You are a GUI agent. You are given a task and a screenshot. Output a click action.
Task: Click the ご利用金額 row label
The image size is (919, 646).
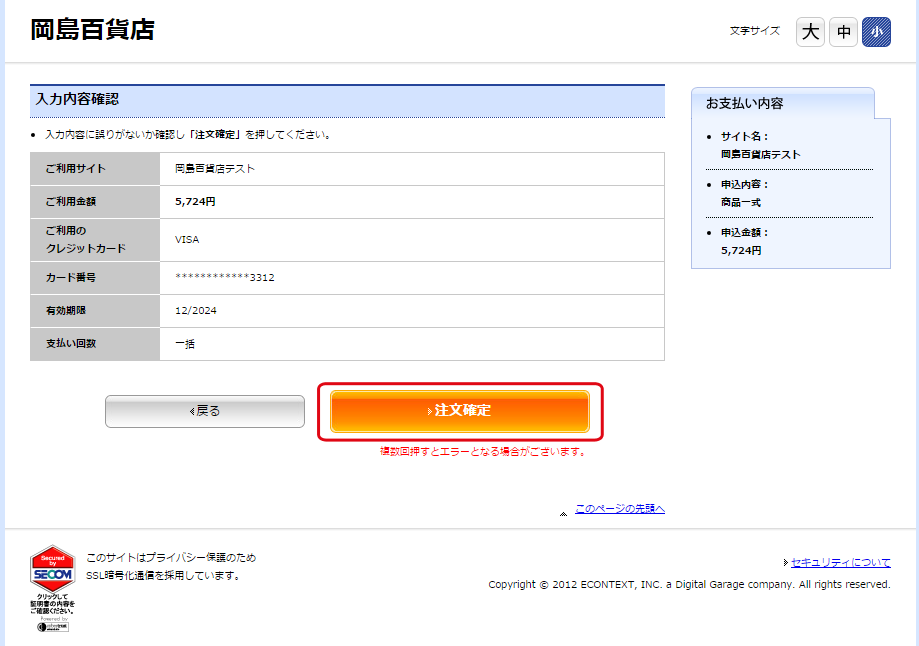click(71, 202)
